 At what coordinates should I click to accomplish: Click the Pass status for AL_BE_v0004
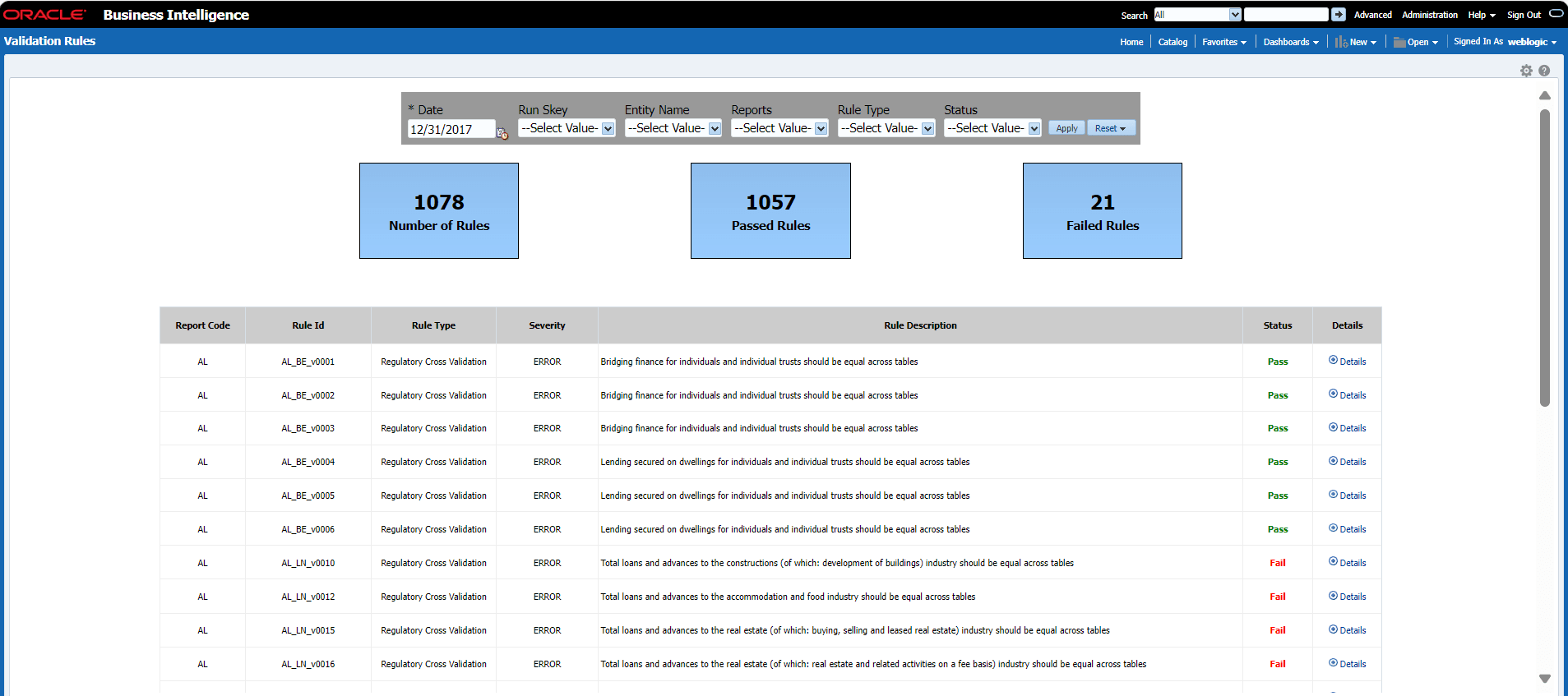coord(1278,462)
